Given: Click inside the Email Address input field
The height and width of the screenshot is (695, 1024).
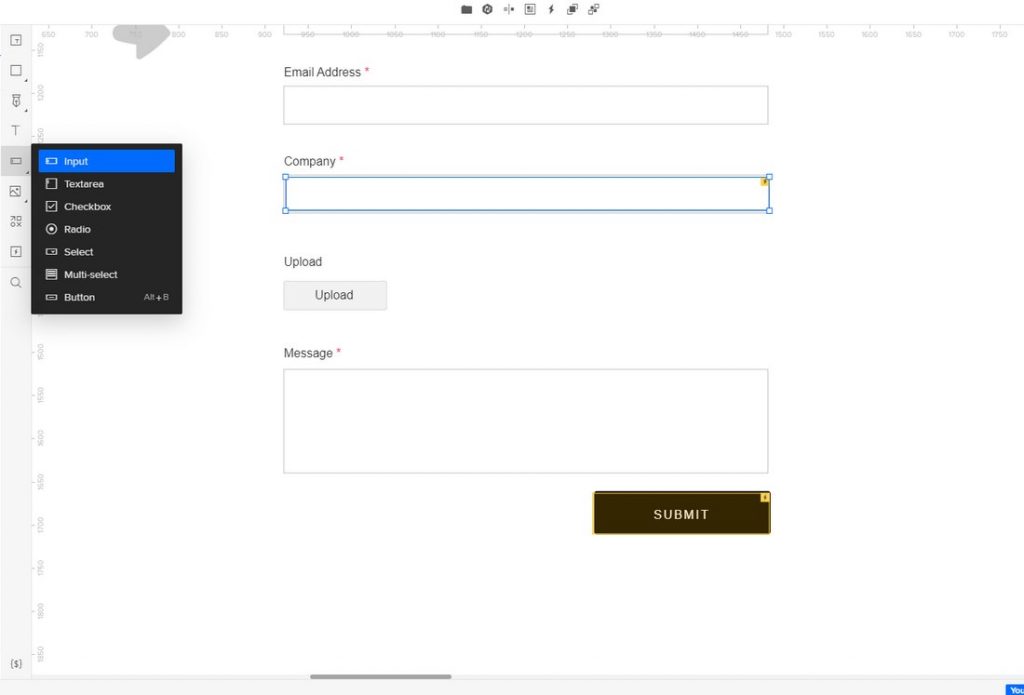Looking at the screenshot, I should [526, 104].
